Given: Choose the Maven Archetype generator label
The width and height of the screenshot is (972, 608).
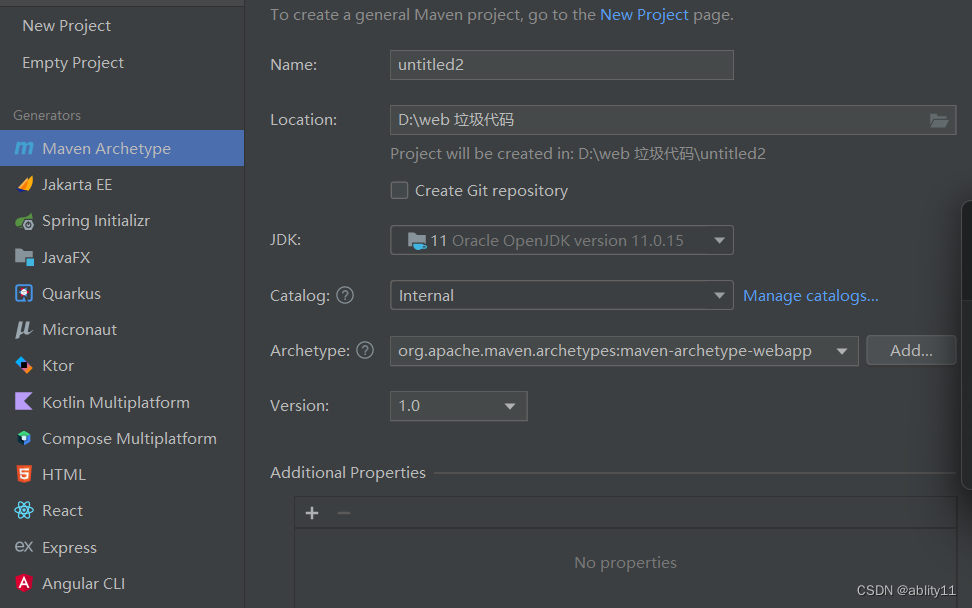Looking at the screenshot, I should pyautogui.click(x=106, y=149).
